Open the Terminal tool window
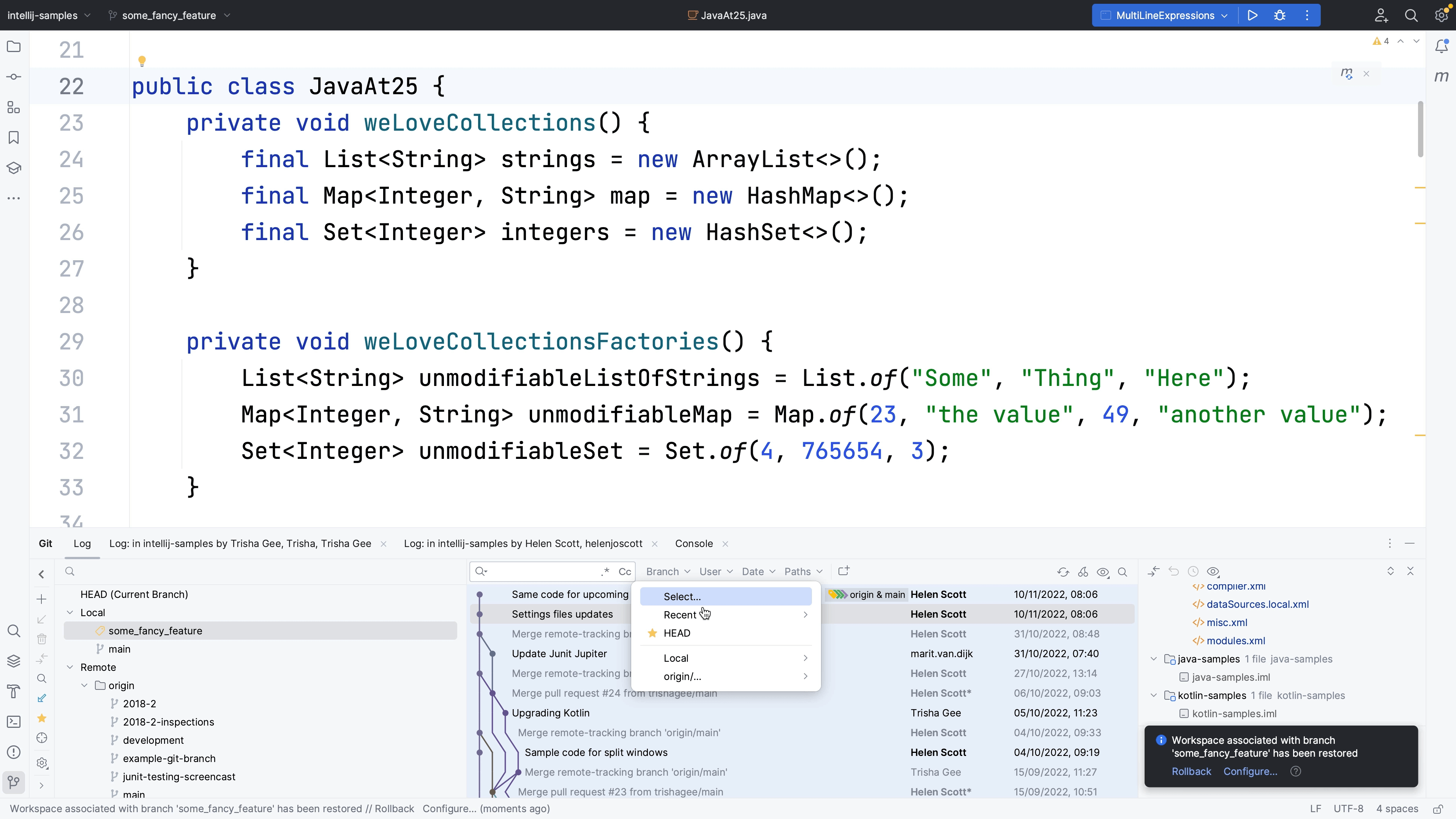This screenshot has height=819, width=1456. coord(13,721)
